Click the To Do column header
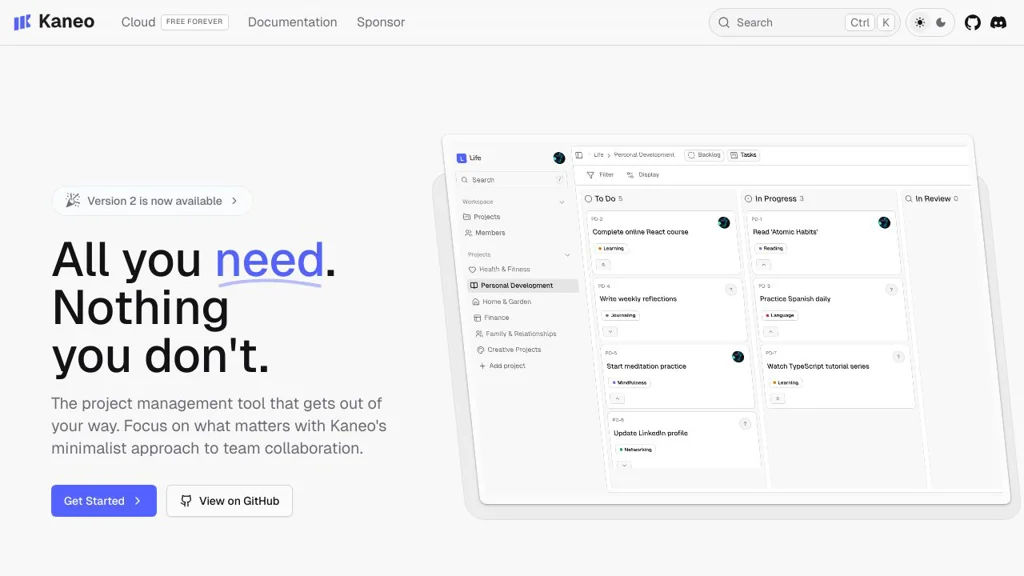 [x=604, y=199]
